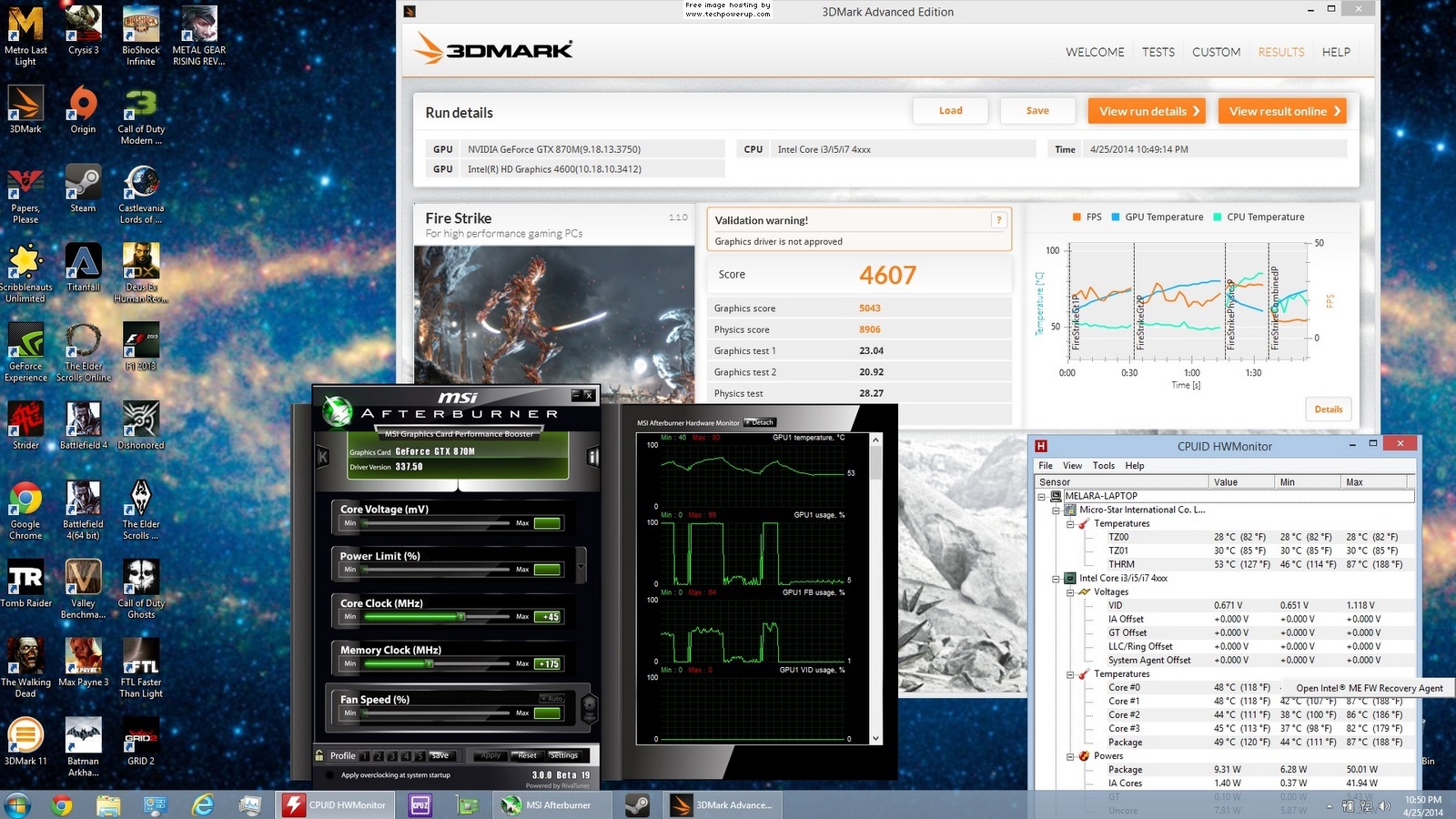Open the Origin desktop icon

[x=83, y=109]
